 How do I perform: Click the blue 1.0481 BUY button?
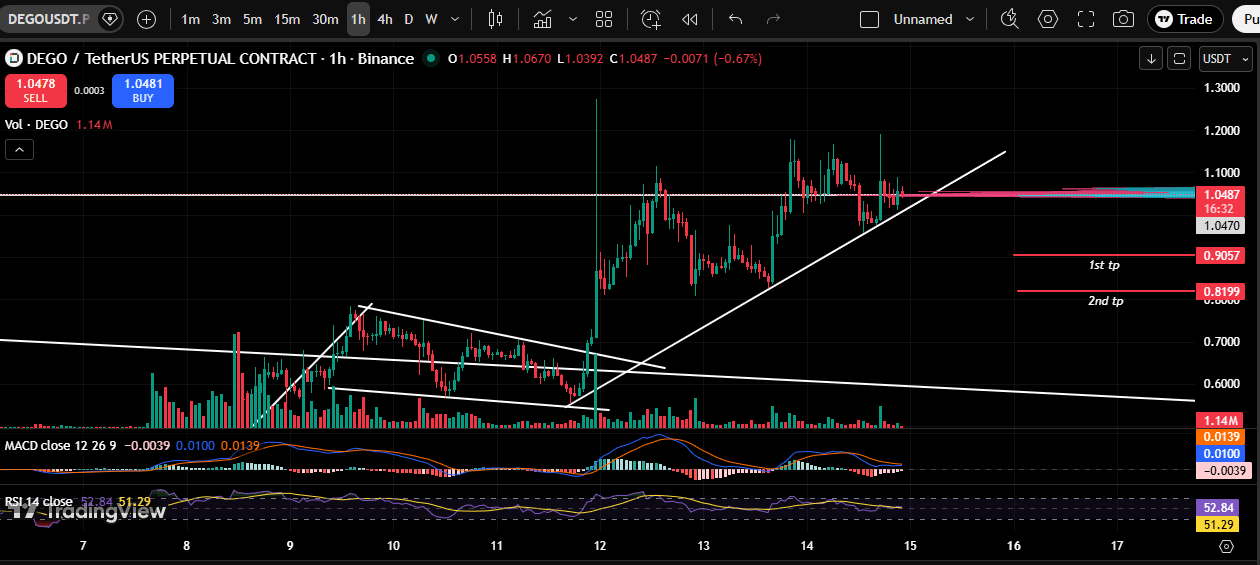pyautogui.click(x=143, y=91)
